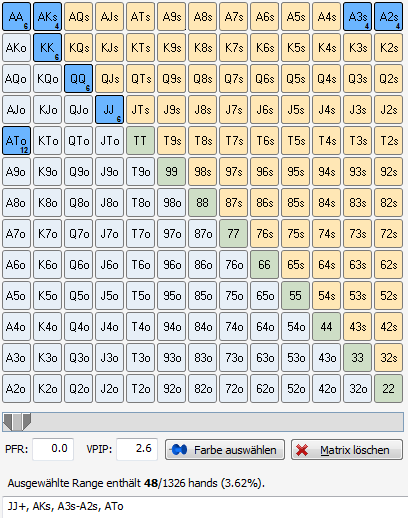Click the red X clear-matrix icon

coord(302,450)
